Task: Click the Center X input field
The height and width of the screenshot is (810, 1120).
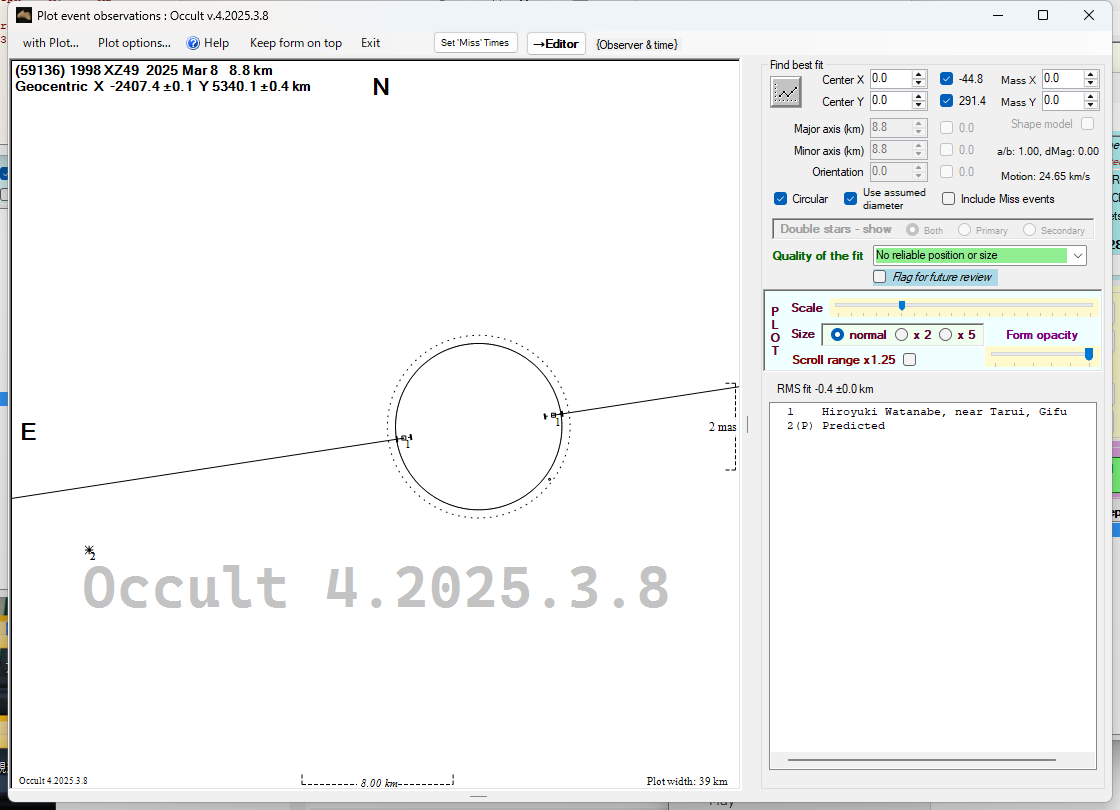Action: click(x=889, y=79)
